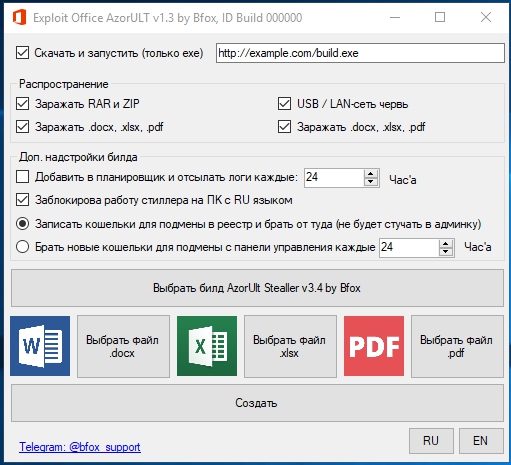Switch the interface language to EN
This screenshot has height=465, width=511.
[x=481, y=441]
